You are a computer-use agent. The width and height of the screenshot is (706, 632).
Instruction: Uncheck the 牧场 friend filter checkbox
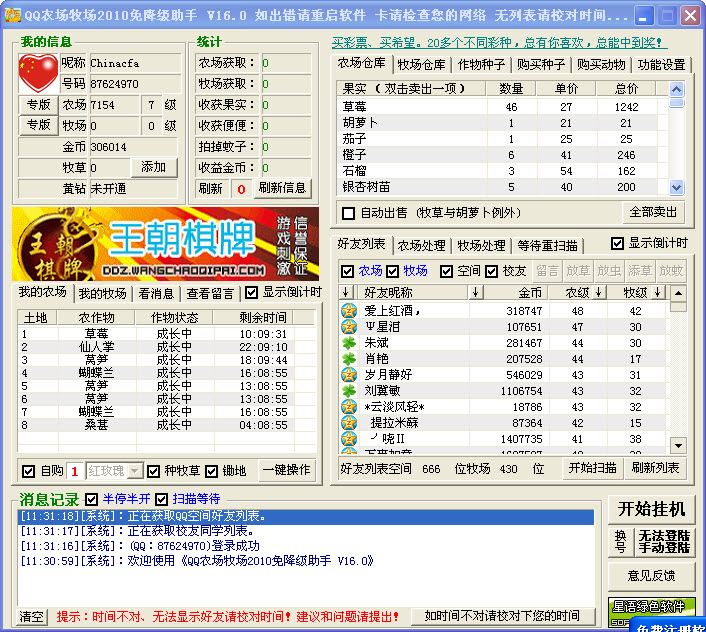coord(392,271)
